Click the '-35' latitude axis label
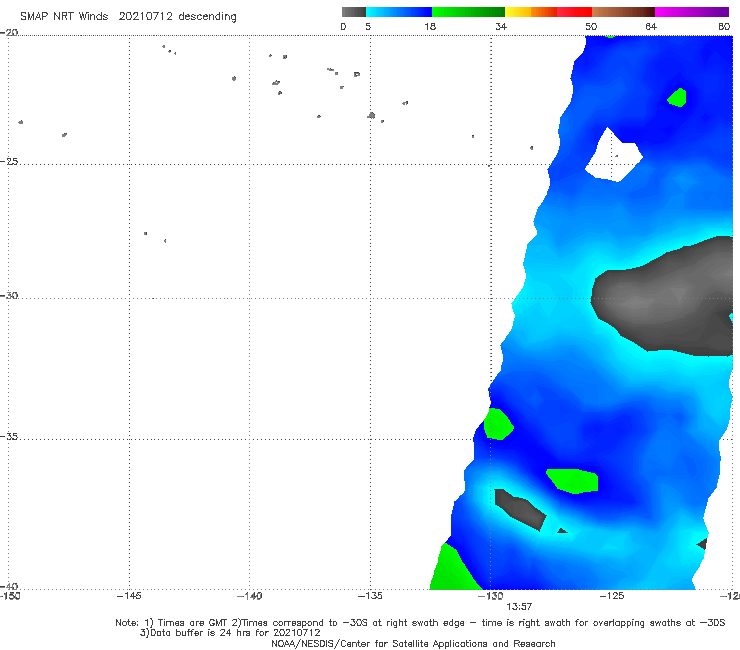The width and height of the screenshot is (740, 650). coord(9,436)
